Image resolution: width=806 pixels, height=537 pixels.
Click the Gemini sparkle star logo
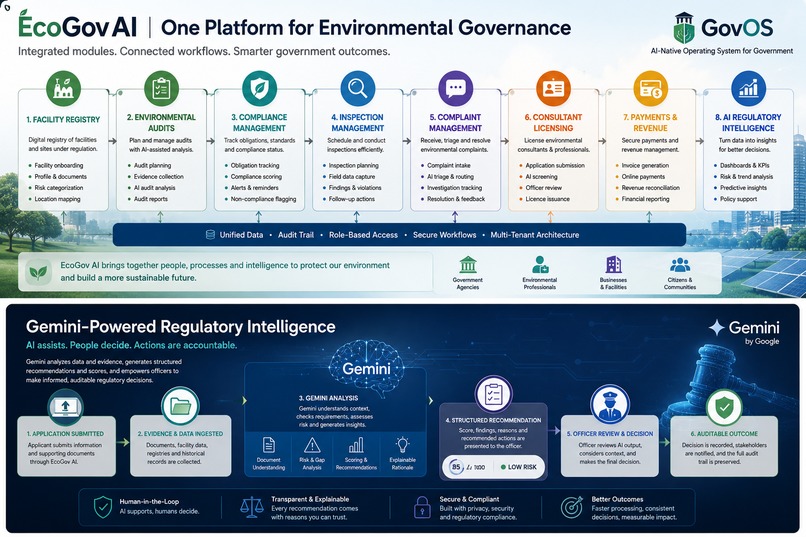(717, 327)
